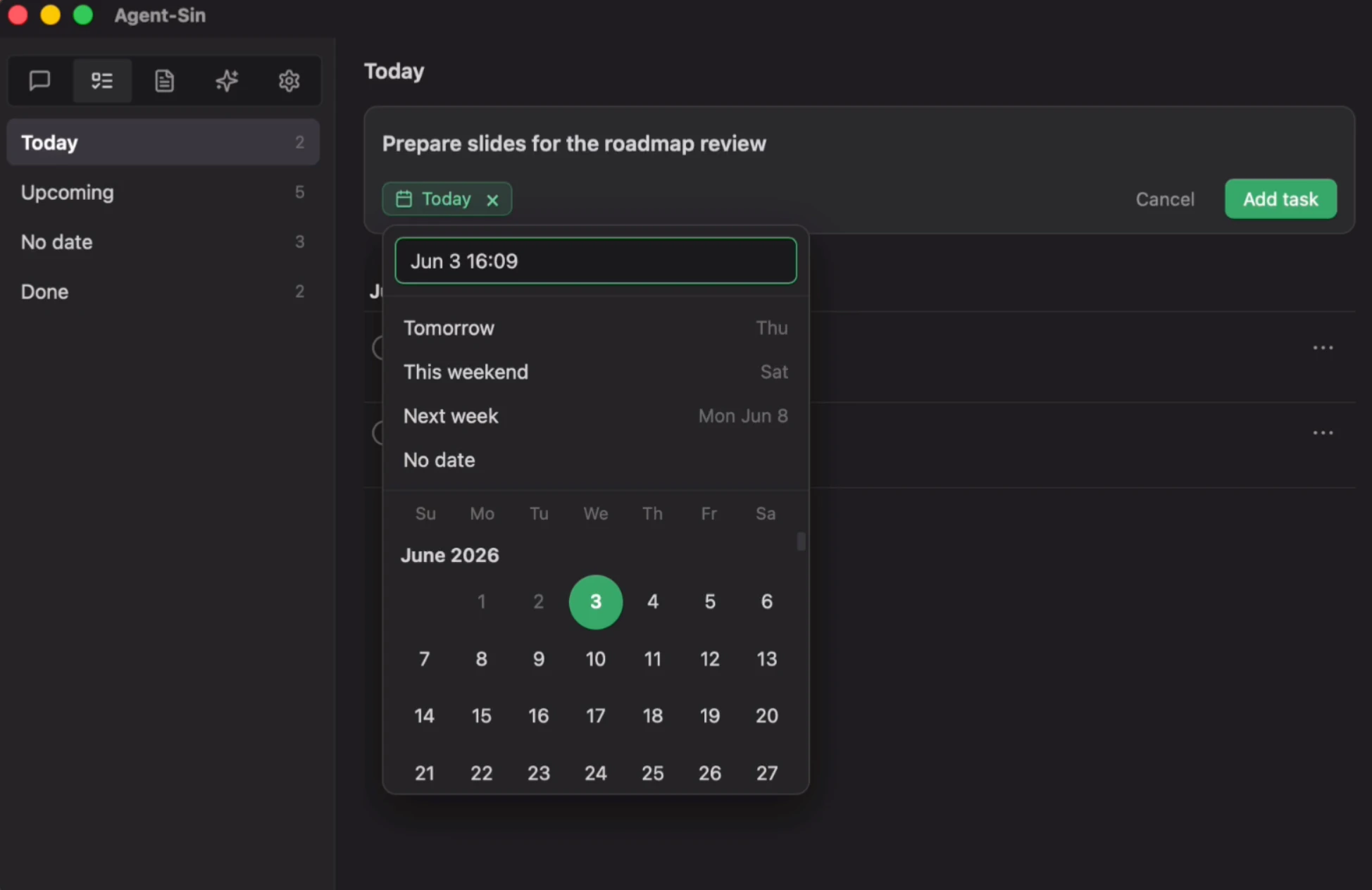The width and height of the screenshot is (1372, 890).
Task: Click the calendar scrollbar thumb
Action: click(x=801, y=541)
